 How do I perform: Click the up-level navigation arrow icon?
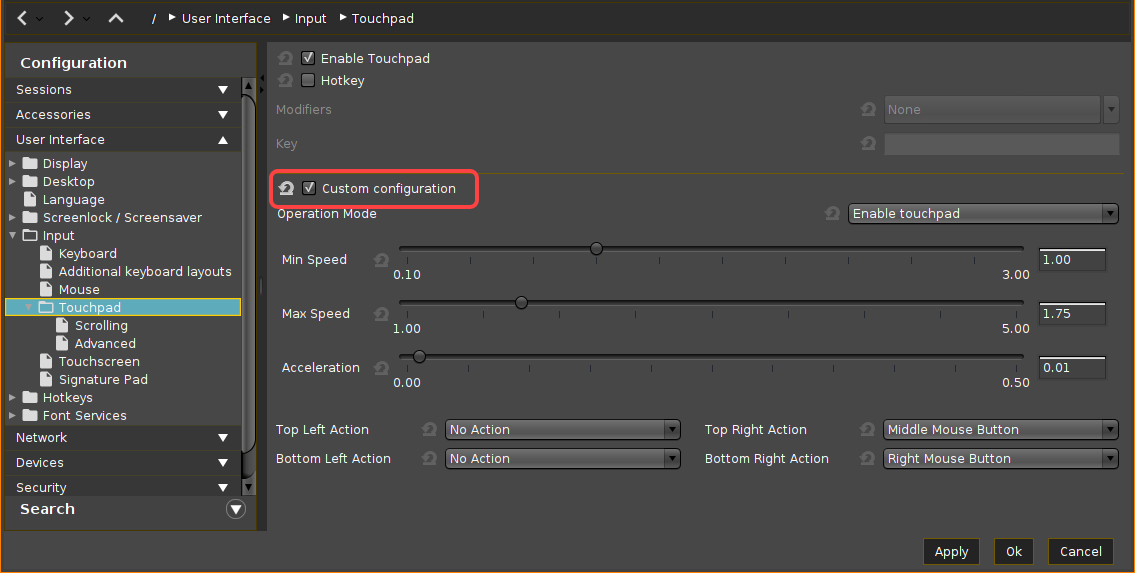tap(116, 18)
